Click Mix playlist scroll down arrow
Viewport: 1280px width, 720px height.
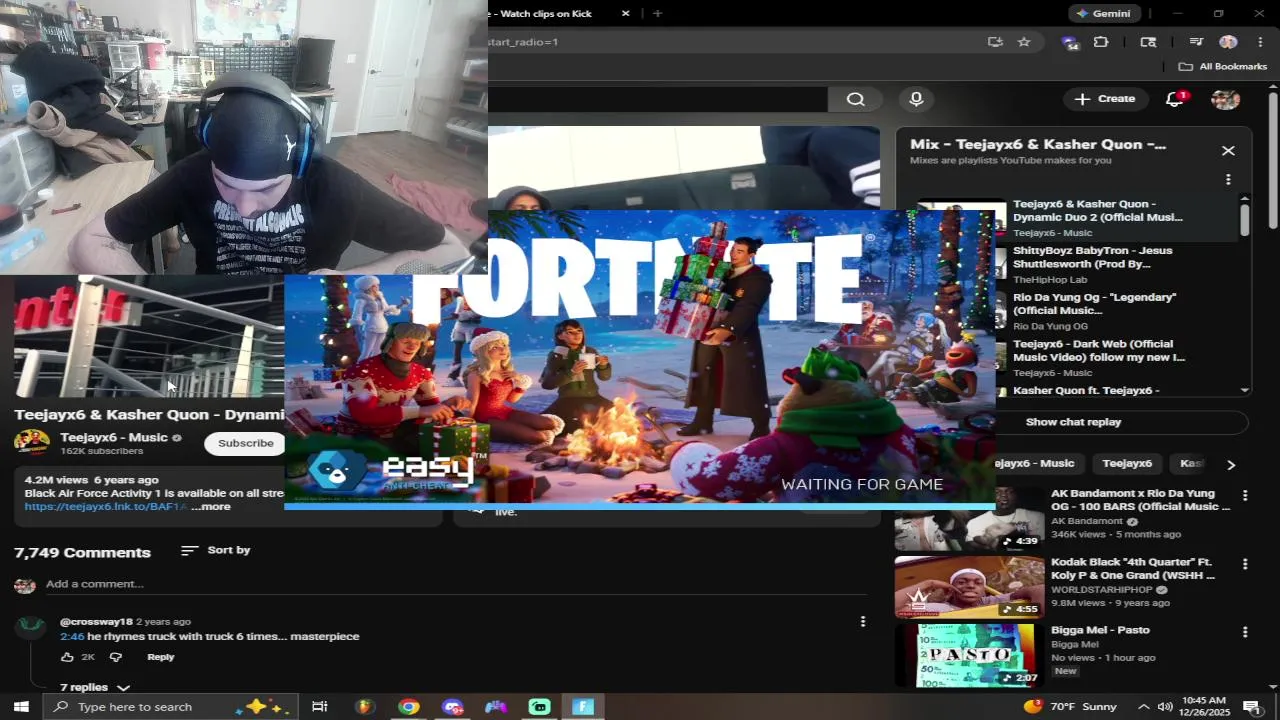pos(1245,390)
